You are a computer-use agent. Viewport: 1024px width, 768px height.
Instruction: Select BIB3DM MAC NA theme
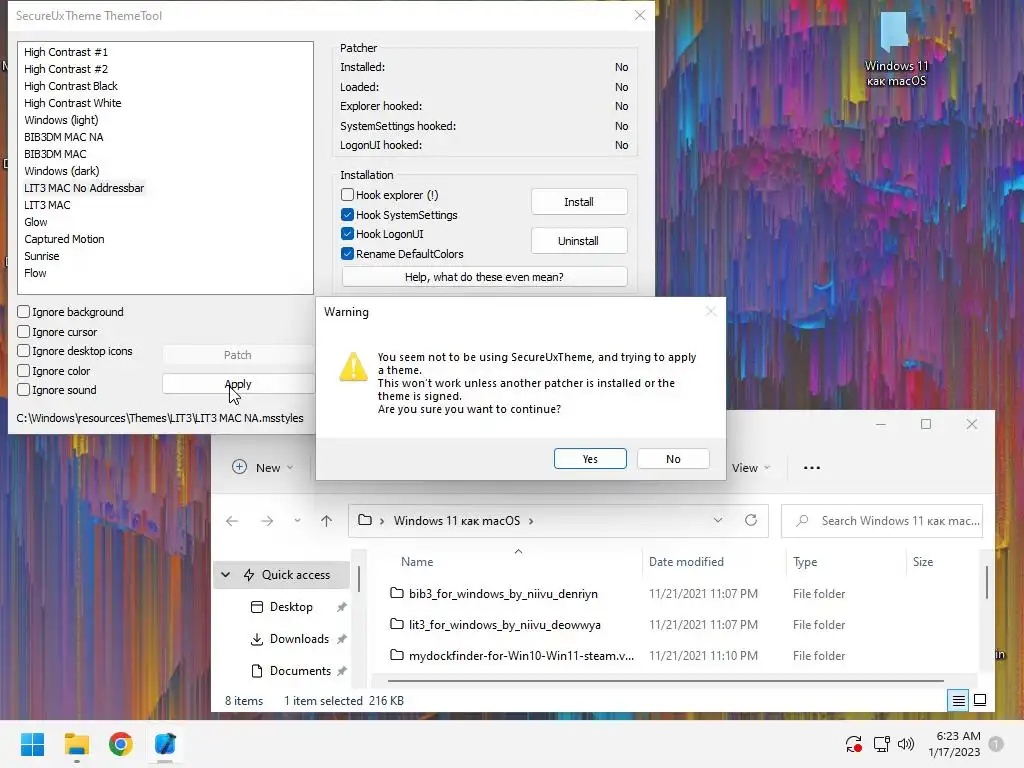tap(64, 137)
